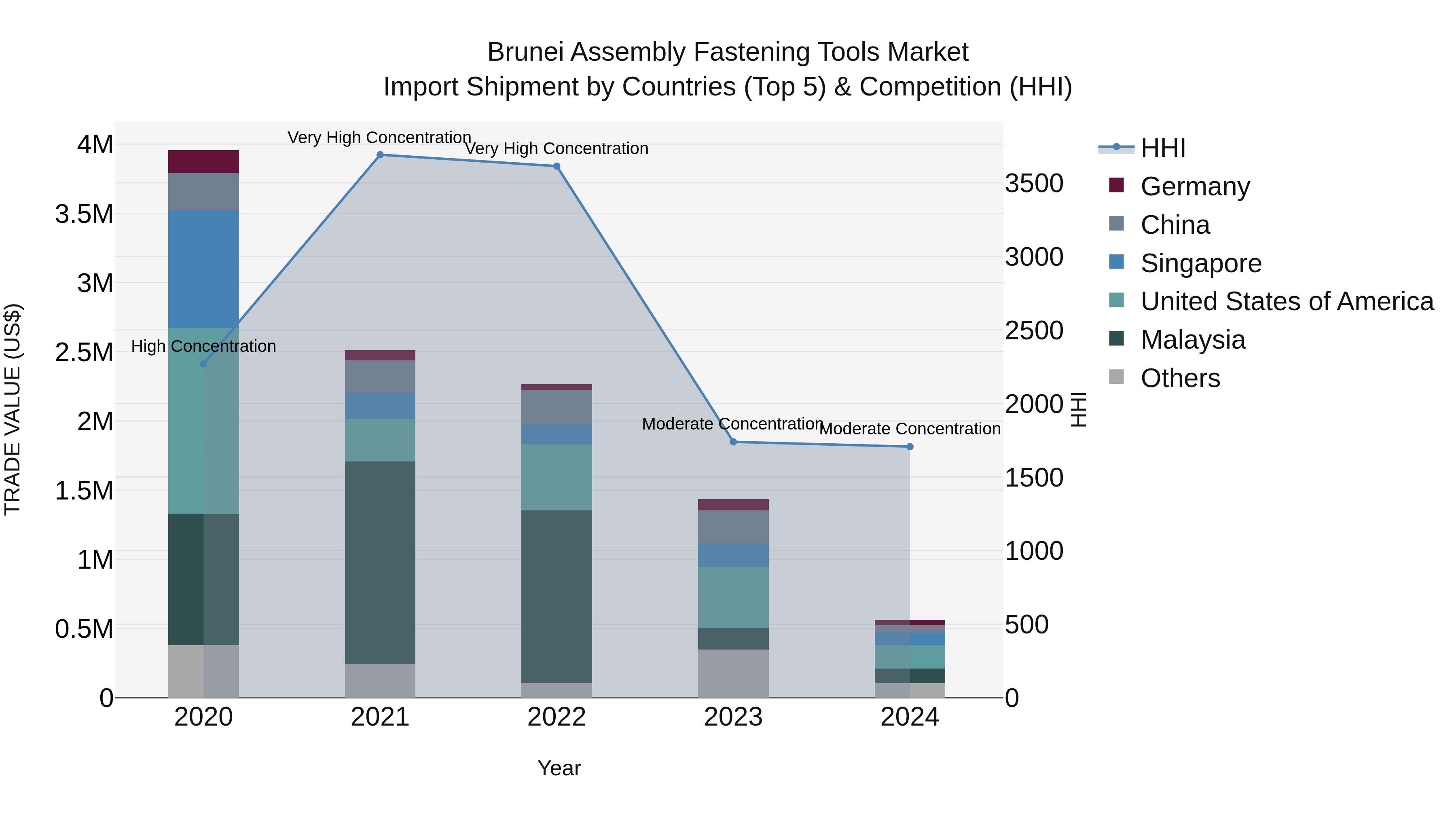Click the subtitle 'Import Shipment by Countries'

point(560,87)
